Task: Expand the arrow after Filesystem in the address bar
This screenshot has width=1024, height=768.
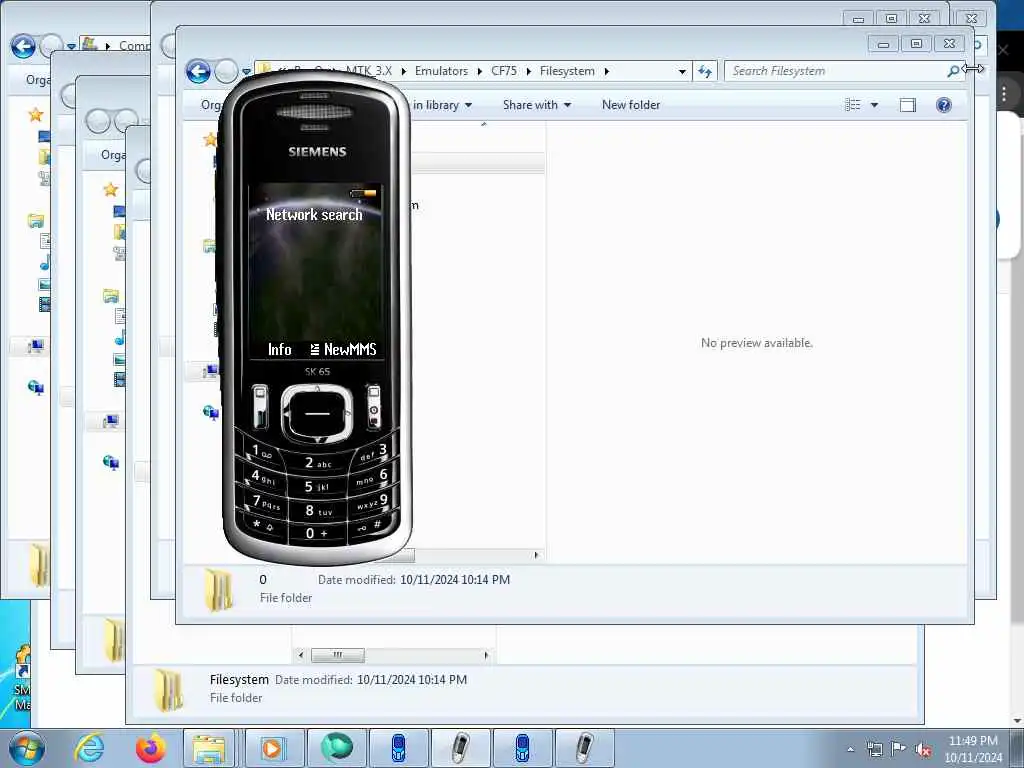Action: coord(607,71)
